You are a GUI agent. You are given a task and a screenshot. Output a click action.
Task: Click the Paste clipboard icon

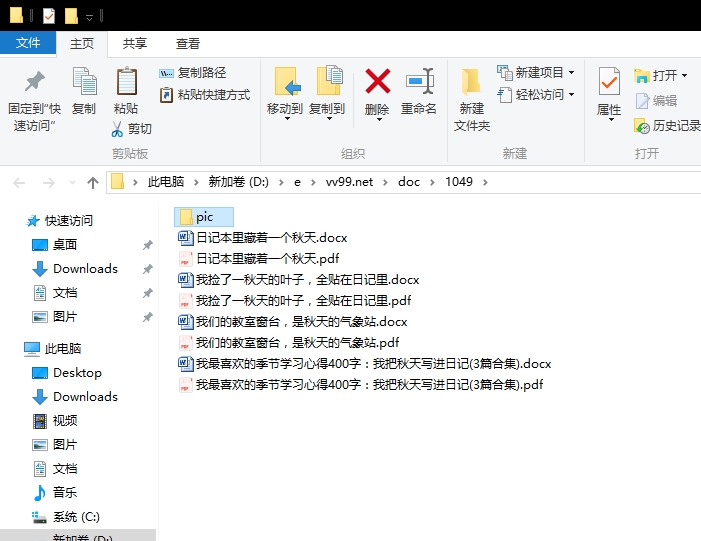point(127,81)
